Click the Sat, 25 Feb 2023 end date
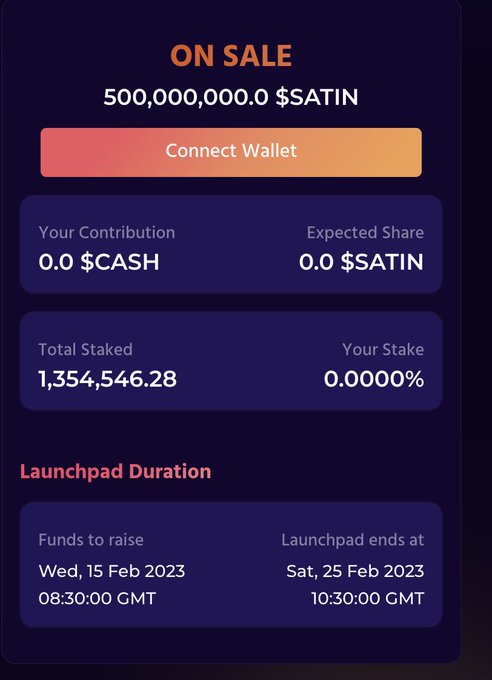 coord(355,571)
